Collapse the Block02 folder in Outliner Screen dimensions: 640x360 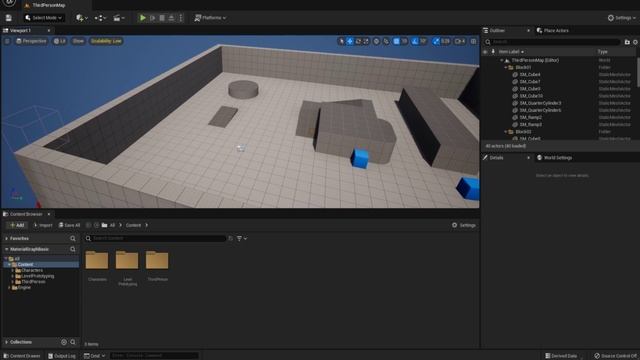506,132
